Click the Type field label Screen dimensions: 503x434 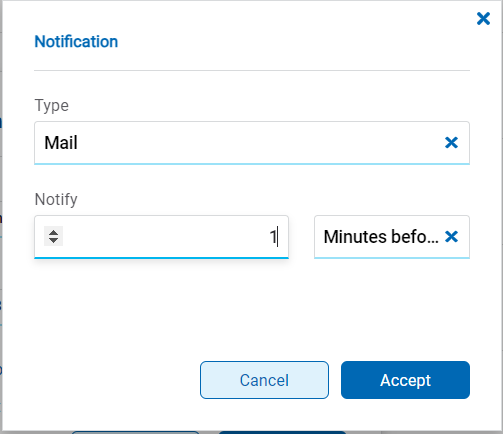point(52,105)
